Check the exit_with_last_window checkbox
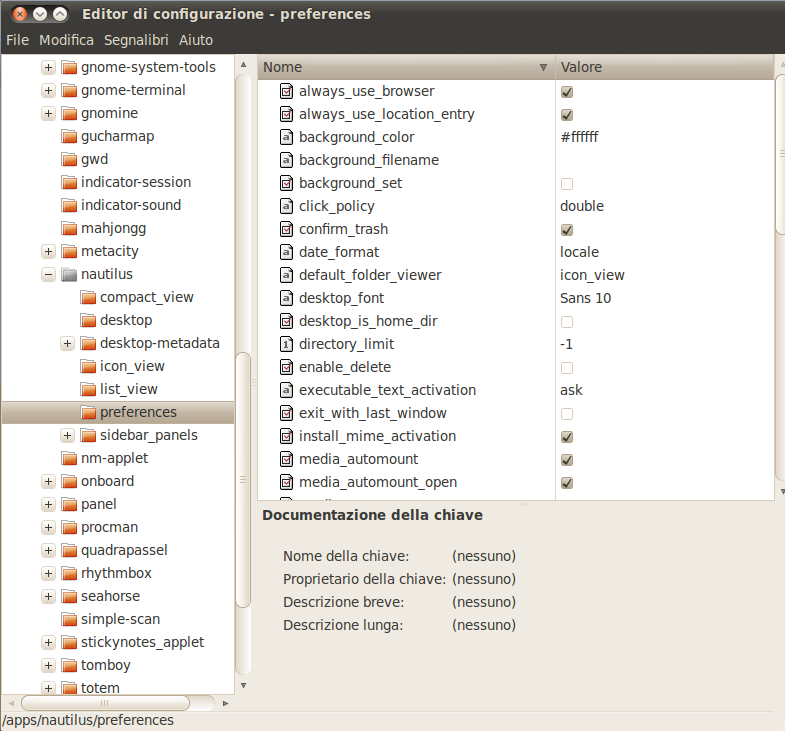785x731 pixels. point(567,414)
